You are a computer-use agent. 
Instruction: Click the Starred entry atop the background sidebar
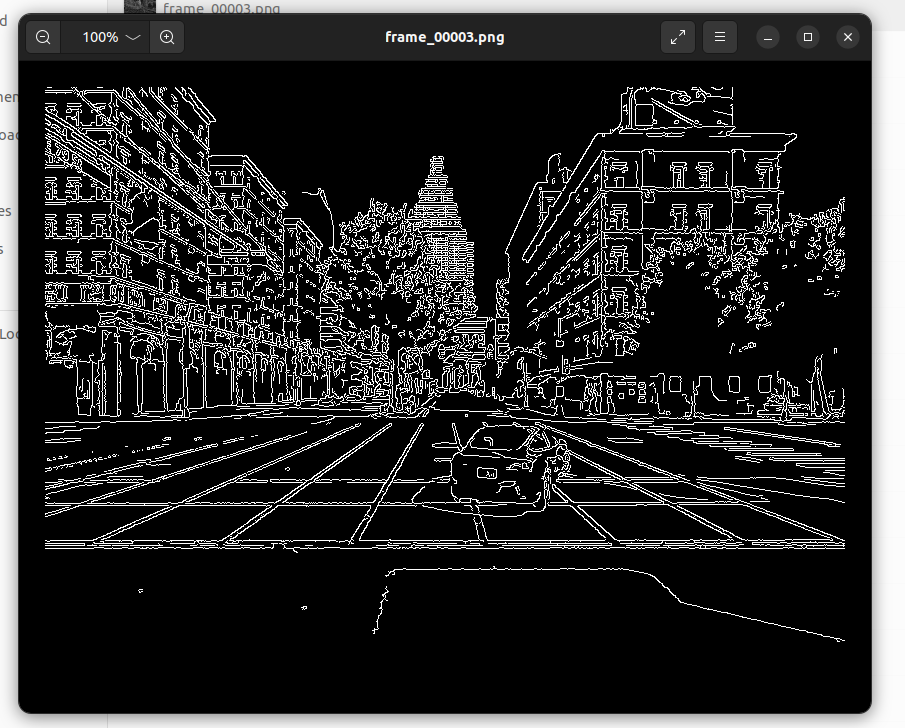[5, 21]
